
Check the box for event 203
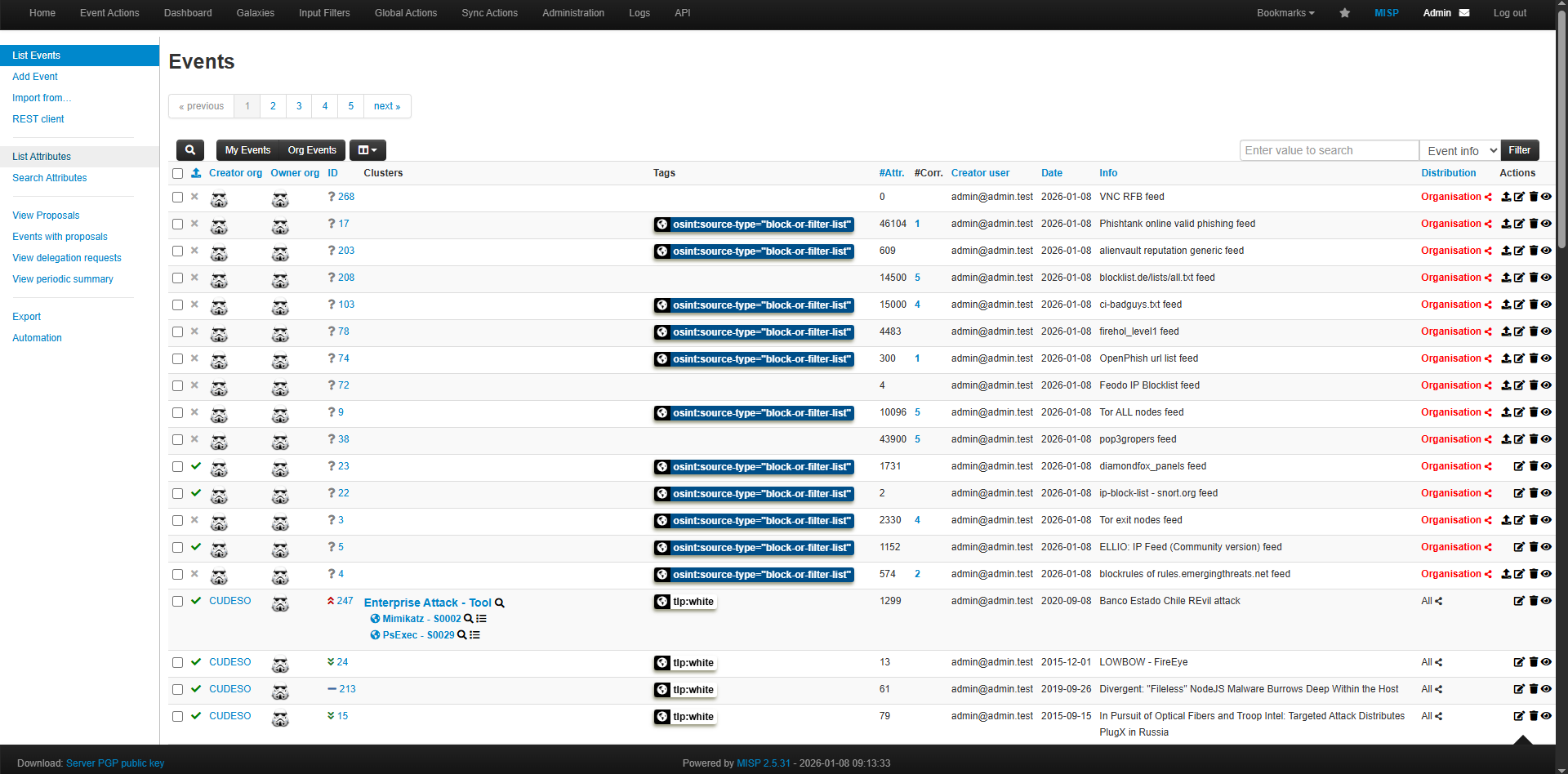(x=177, y=251)
